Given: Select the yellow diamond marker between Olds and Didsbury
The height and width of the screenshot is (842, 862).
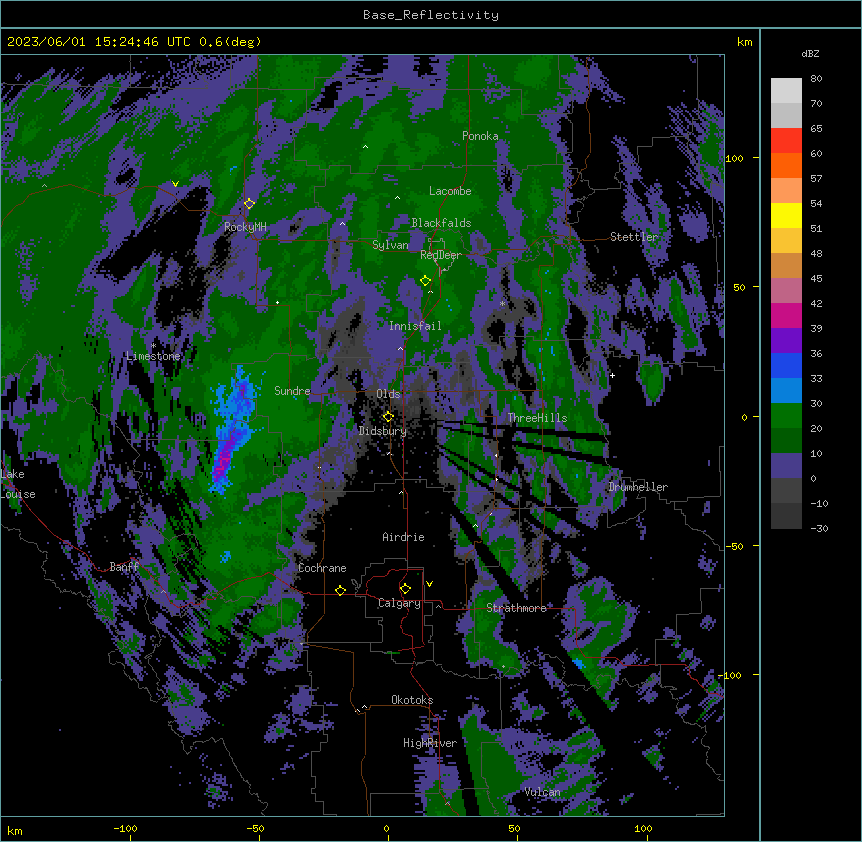Looking at the screenshot, I should tap(388, 416).
